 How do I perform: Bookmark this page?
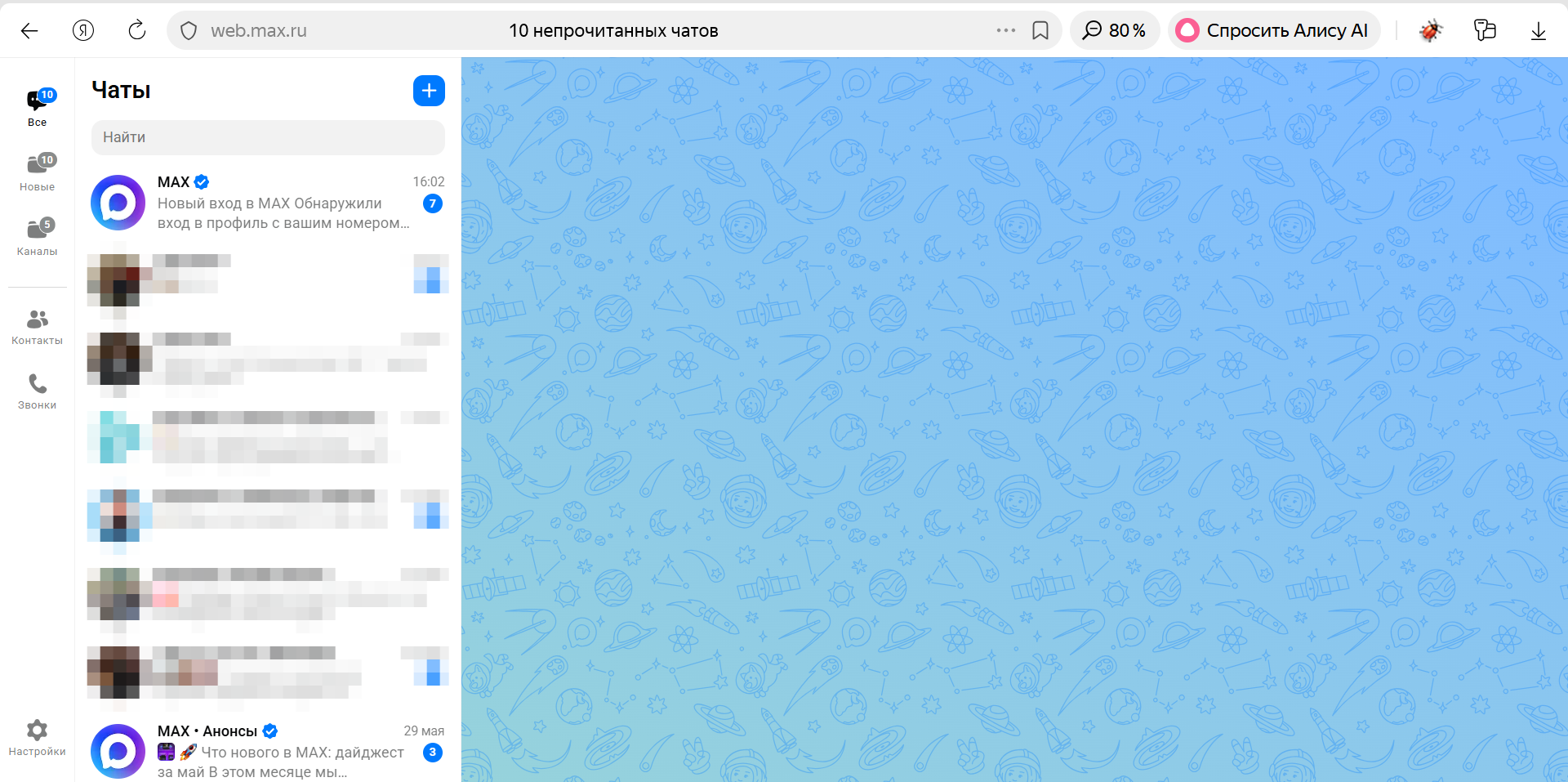pos(1040,31)
